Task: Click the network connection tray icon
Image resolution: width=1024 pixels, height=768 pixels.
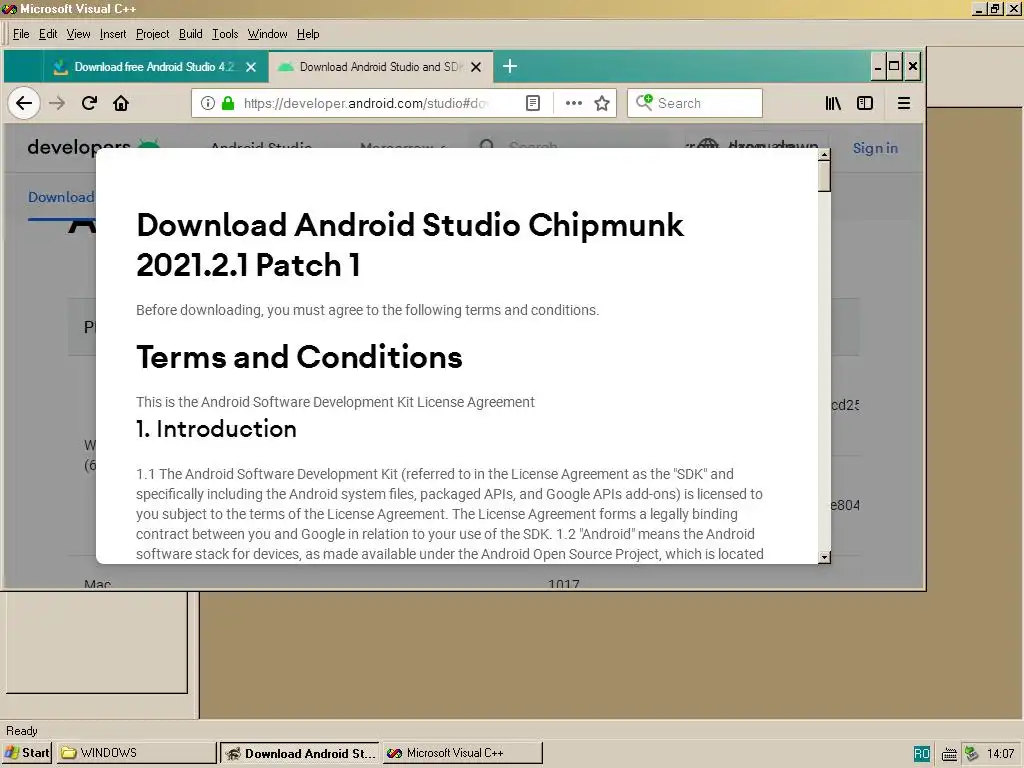Action: pos(972,754)
